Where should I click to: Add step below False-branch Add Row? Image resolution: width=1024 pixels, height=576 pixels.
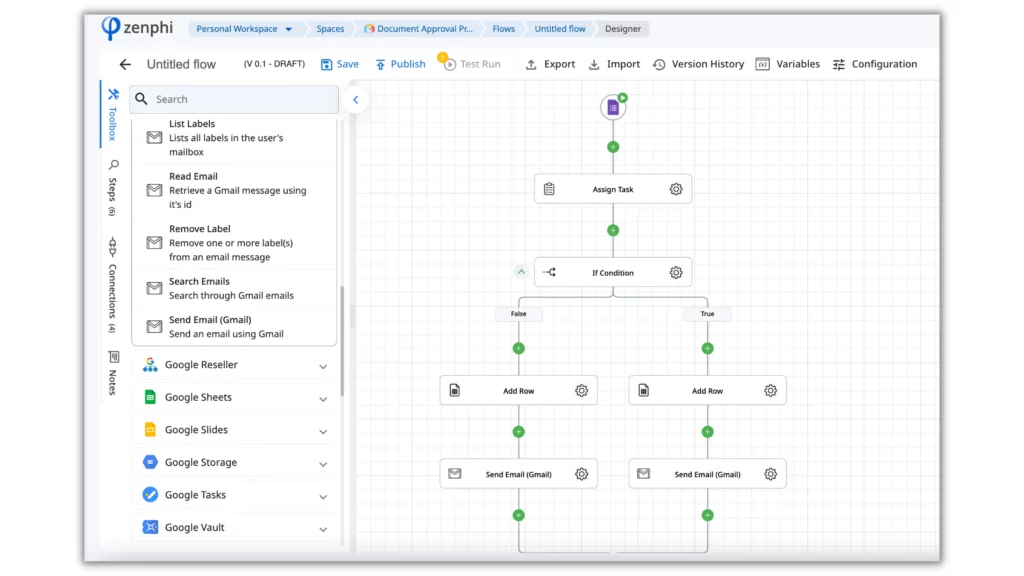[519, 432]
